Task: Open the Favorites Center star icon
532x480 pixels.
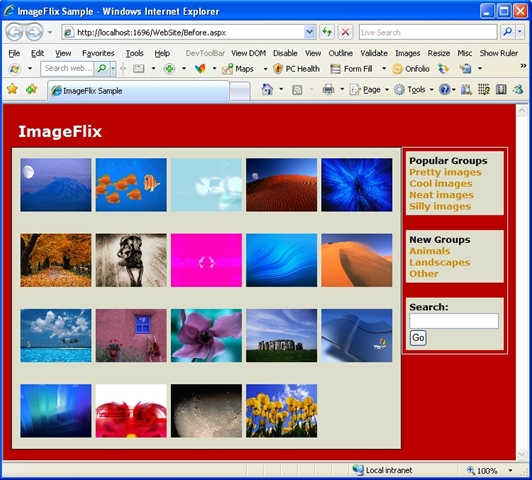Action: 12,90
